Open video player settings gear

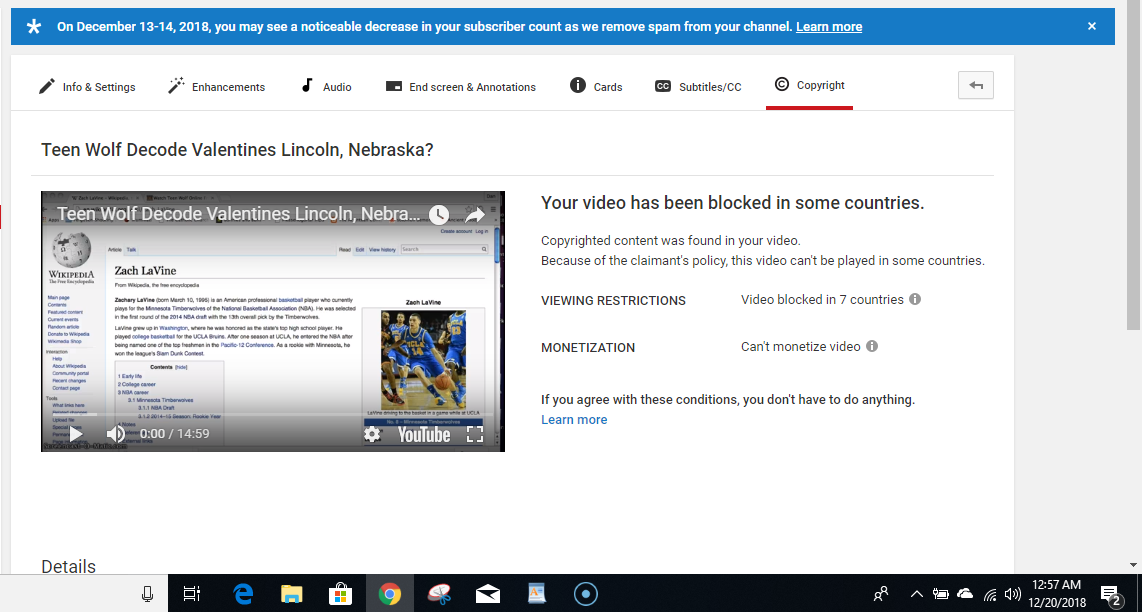372,434
